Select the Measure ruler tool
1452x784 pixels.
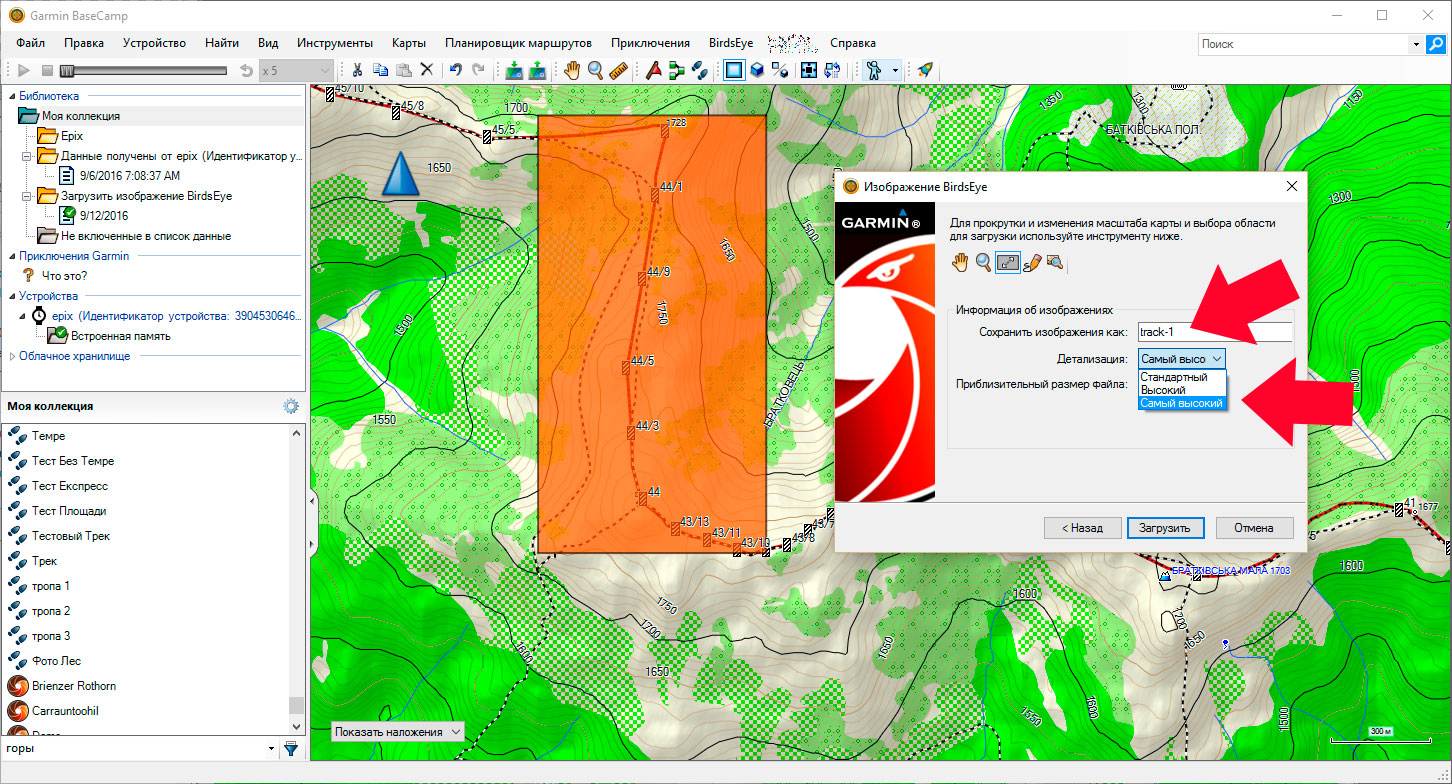click(618, 70)
